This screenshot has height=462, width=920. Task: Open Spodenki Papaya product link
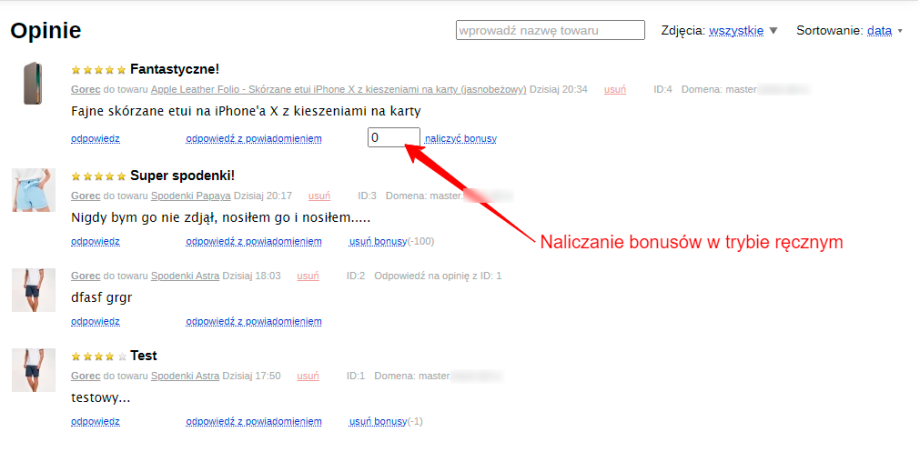(x=190, y=196)
